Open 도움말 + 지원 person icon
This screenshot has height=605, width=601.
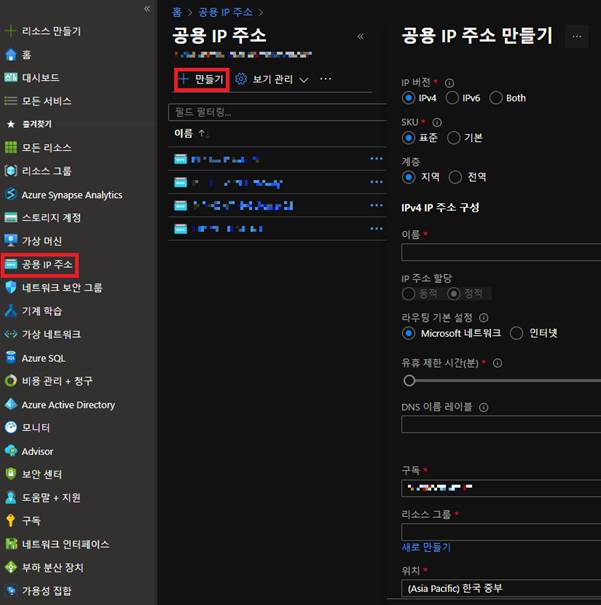coord(11,497)
